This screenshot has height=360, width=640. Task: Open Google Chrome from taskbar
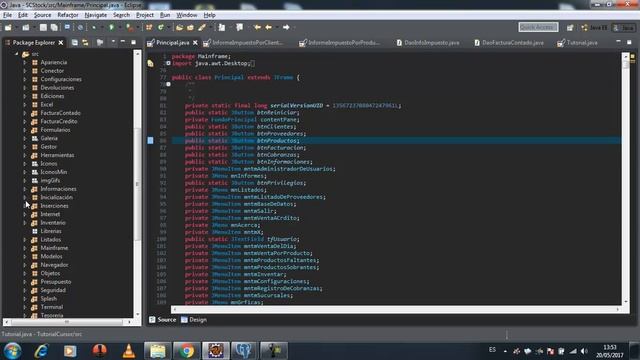186,351
